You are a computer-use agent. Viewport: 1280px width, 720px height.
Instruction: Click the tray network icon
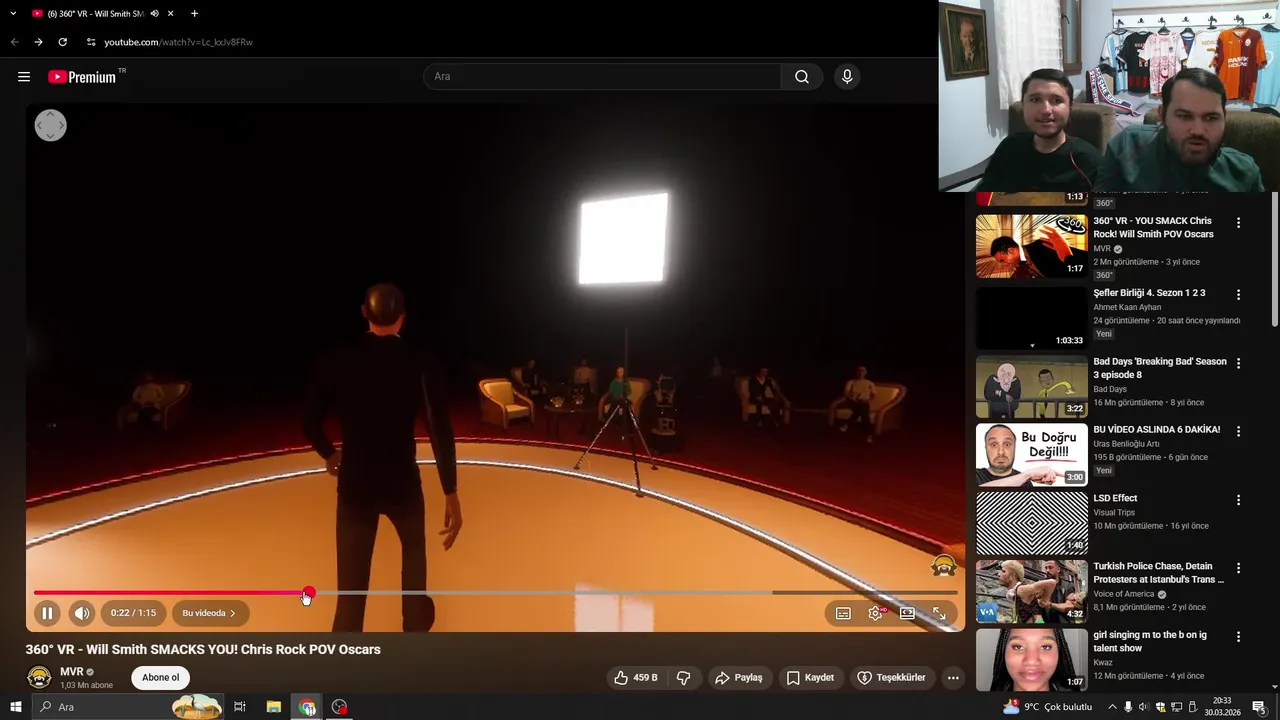pos(1176,707)
